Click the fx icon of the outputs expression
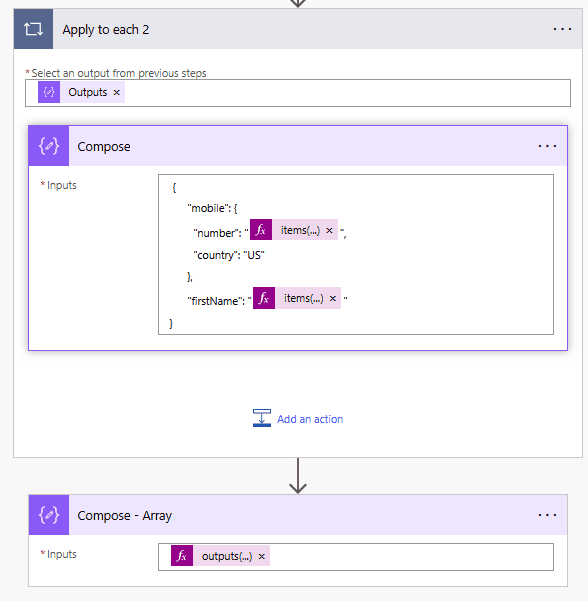This screenshot has height=601, width=588. [182, 556]
